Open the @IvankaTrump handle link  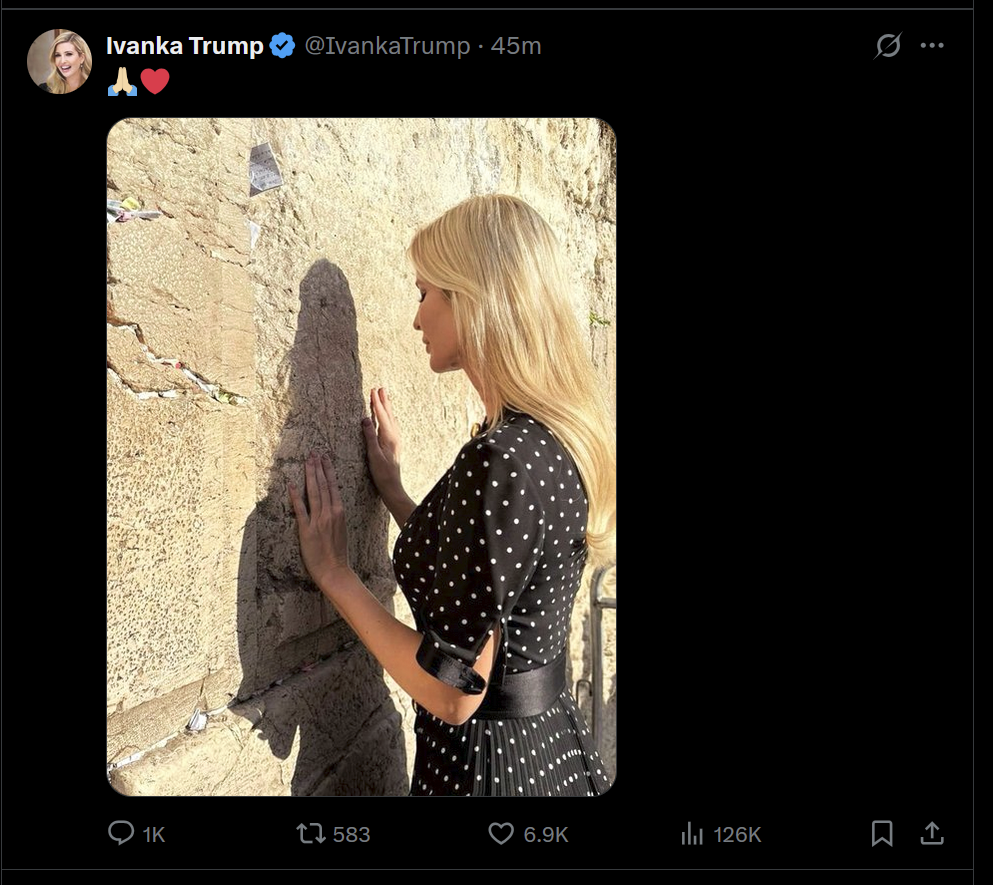(386, 46)
